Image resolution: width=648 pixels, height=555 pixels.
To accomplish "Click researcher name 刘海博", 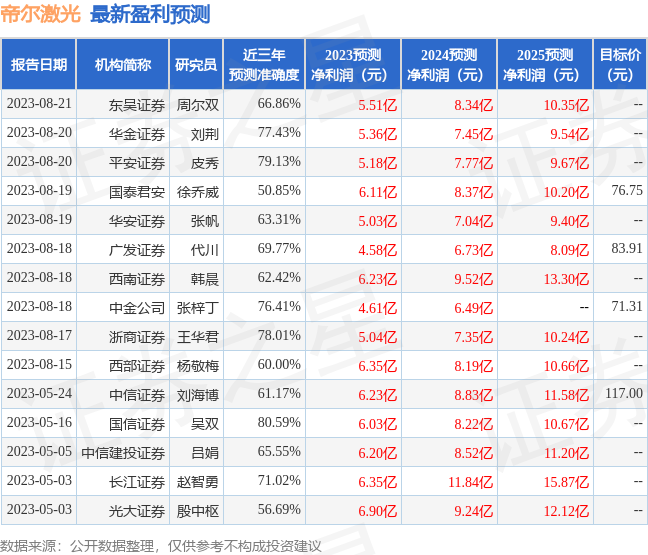I will [198, 395].
